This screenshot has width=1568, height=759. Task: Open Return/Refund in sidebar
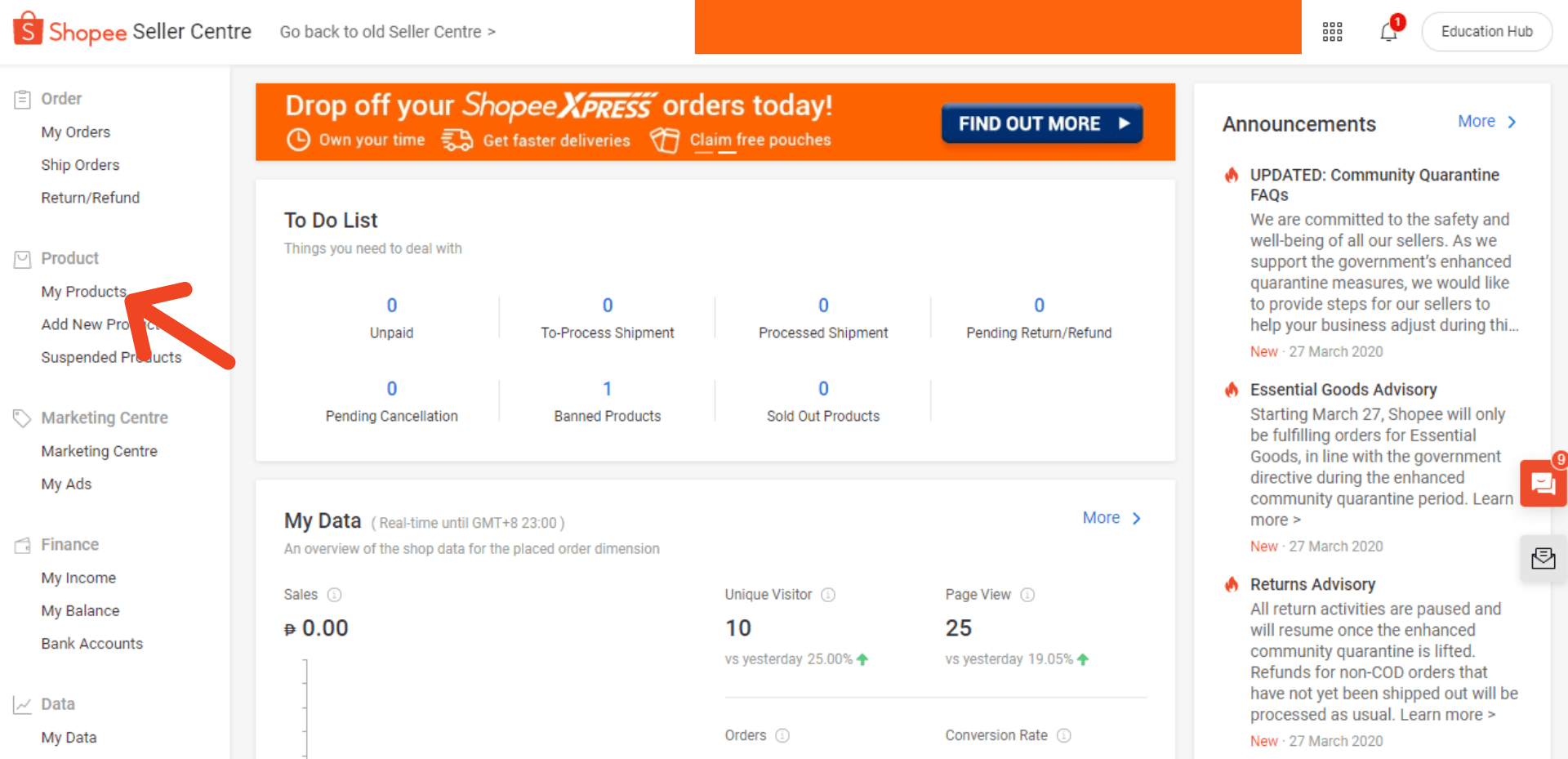click(91, 198)
